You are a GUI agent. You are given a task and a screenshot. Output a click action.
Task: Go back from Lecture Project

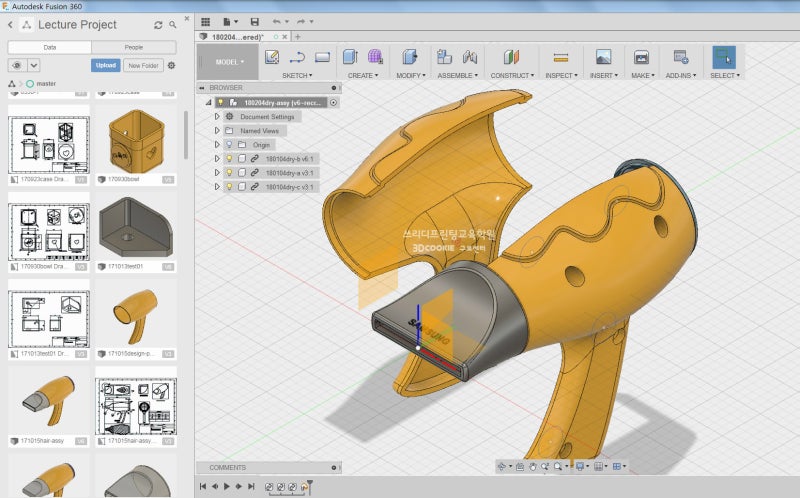(x=10, y=24)
